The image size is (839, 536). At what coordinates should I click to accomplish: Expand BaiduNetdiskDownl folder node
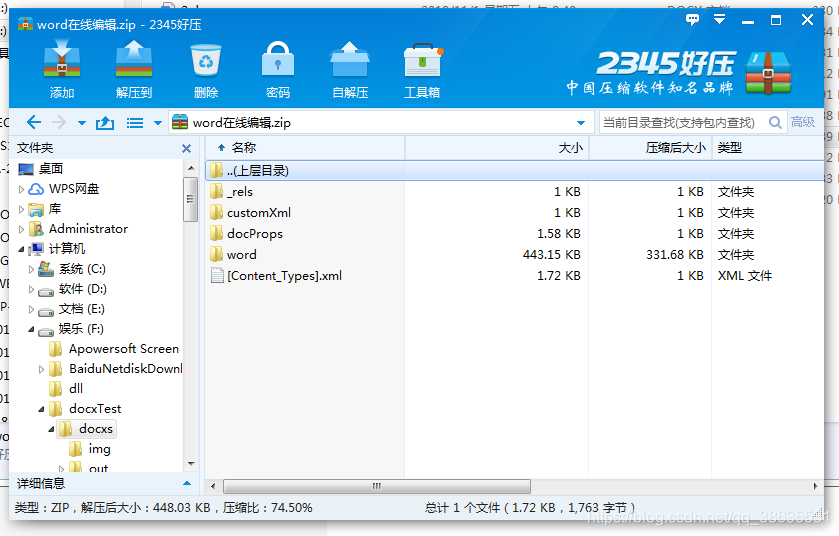(41, 369)
